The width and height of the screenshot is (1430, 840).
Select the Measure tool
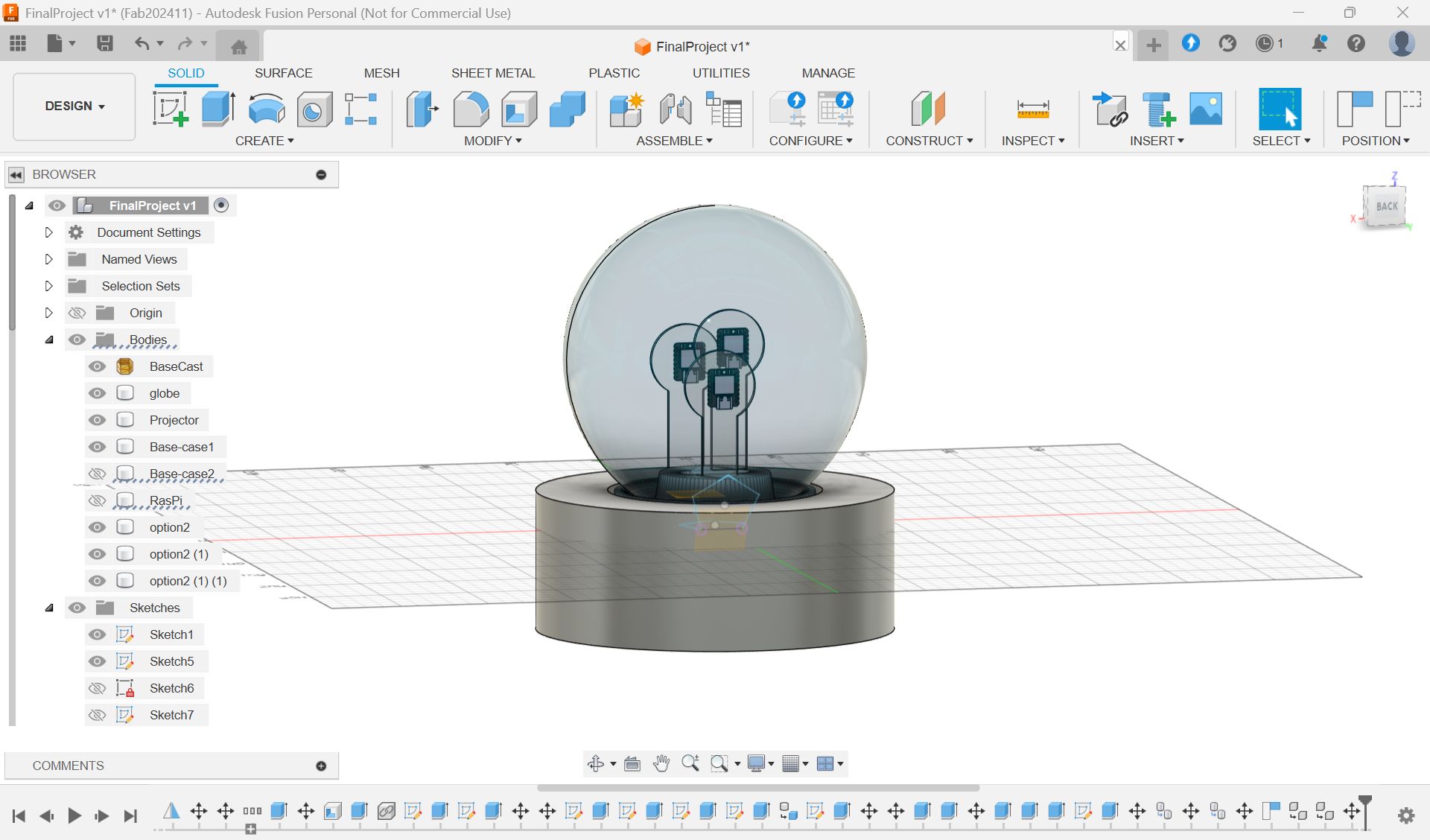coord(1033,109)
